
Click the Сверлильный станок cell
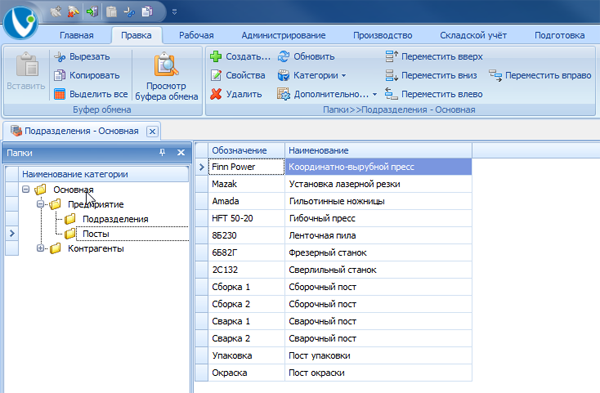[378, 270]
